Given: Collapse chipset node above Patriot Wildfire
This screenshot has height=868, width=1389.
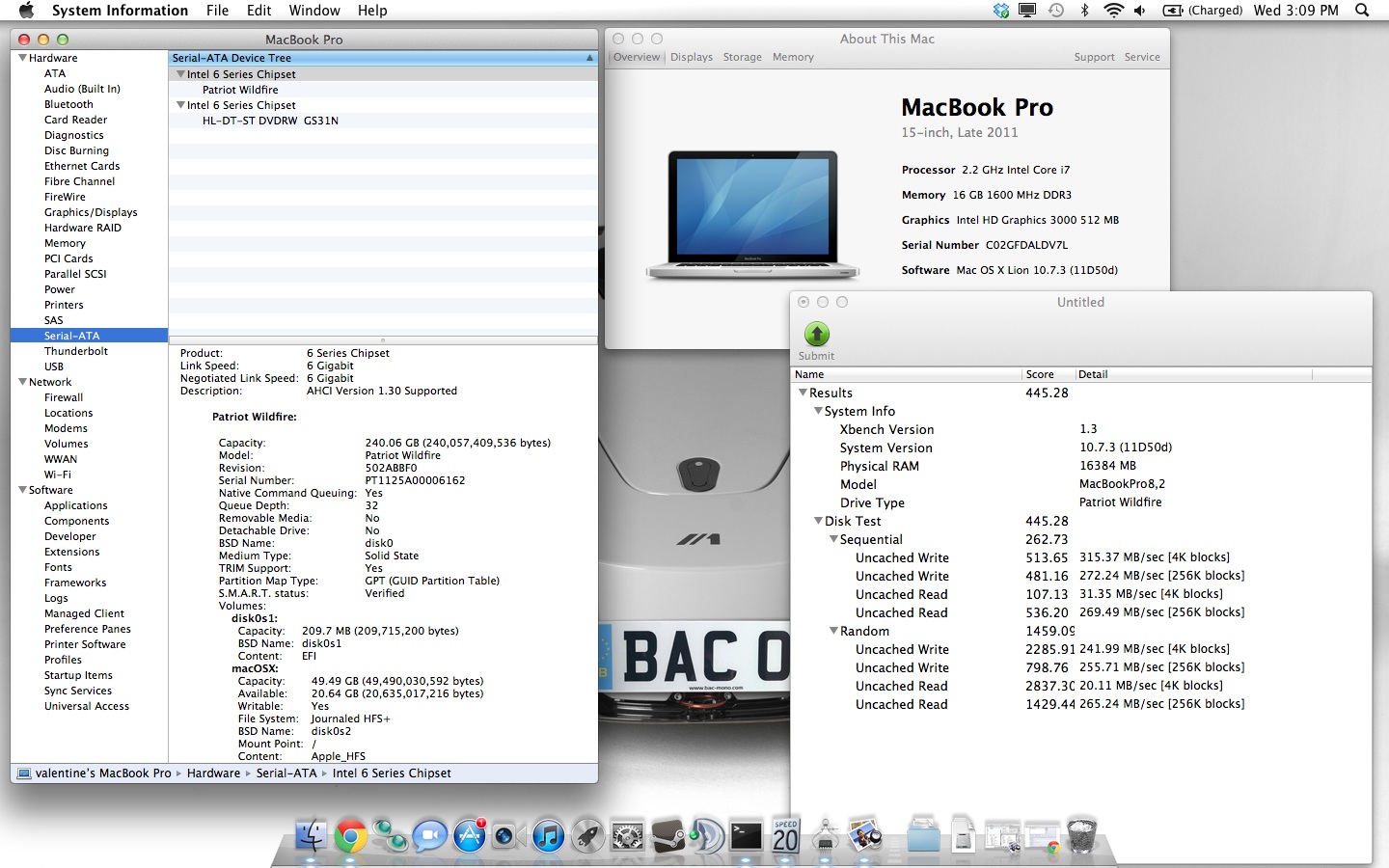Looking at the screenshot, I should [180, 74].
